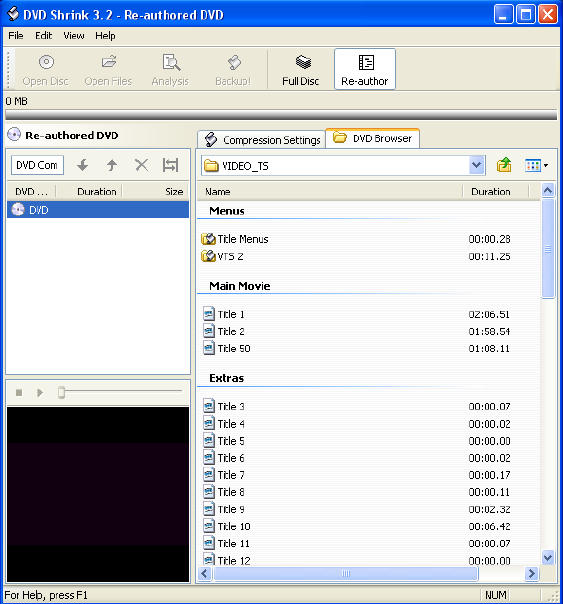
Task: Select Title 5 in Extras
Action: [224, 441]
